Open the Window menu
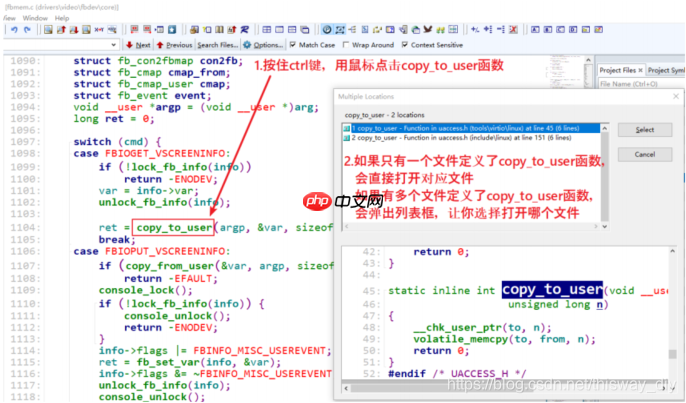This screenshot has width=686, height=403. (x=35, y=18)
